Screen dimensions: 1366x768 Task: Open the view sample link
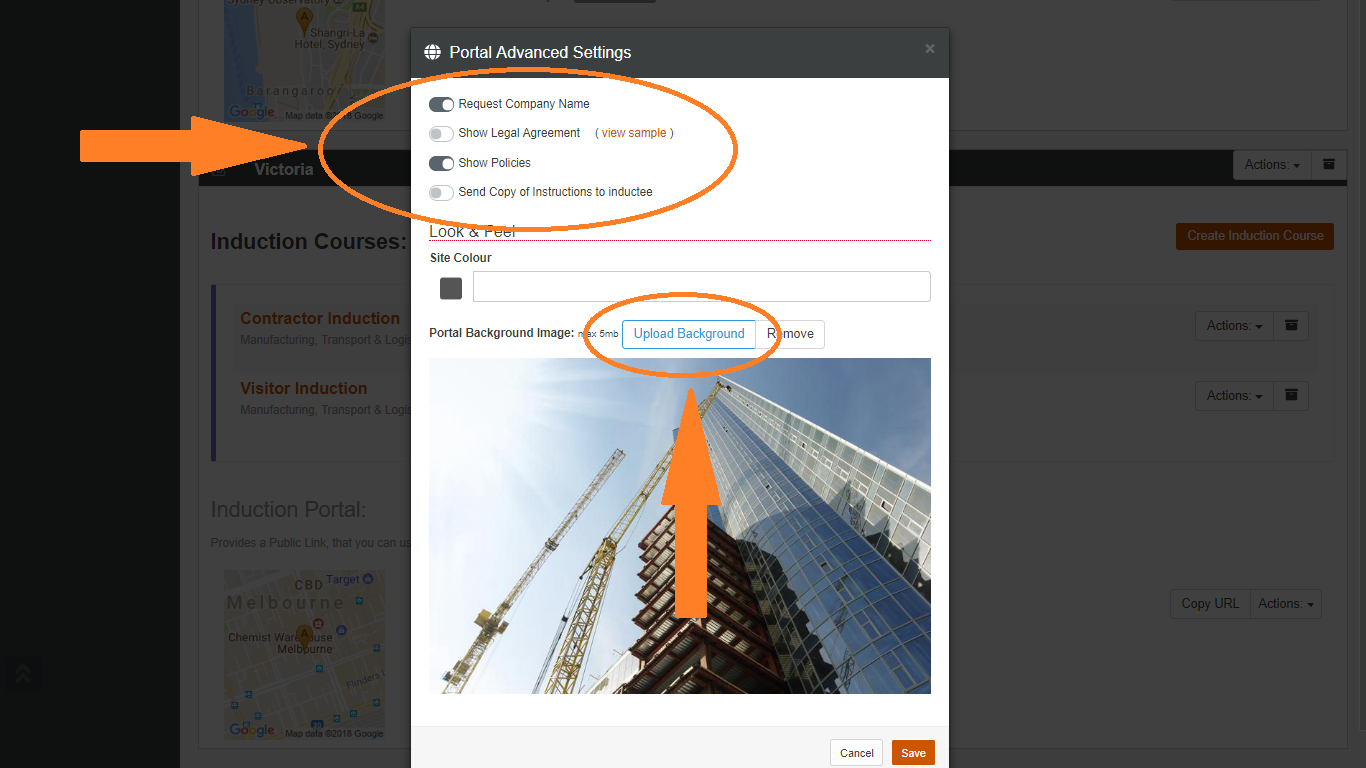coord(634,133)
